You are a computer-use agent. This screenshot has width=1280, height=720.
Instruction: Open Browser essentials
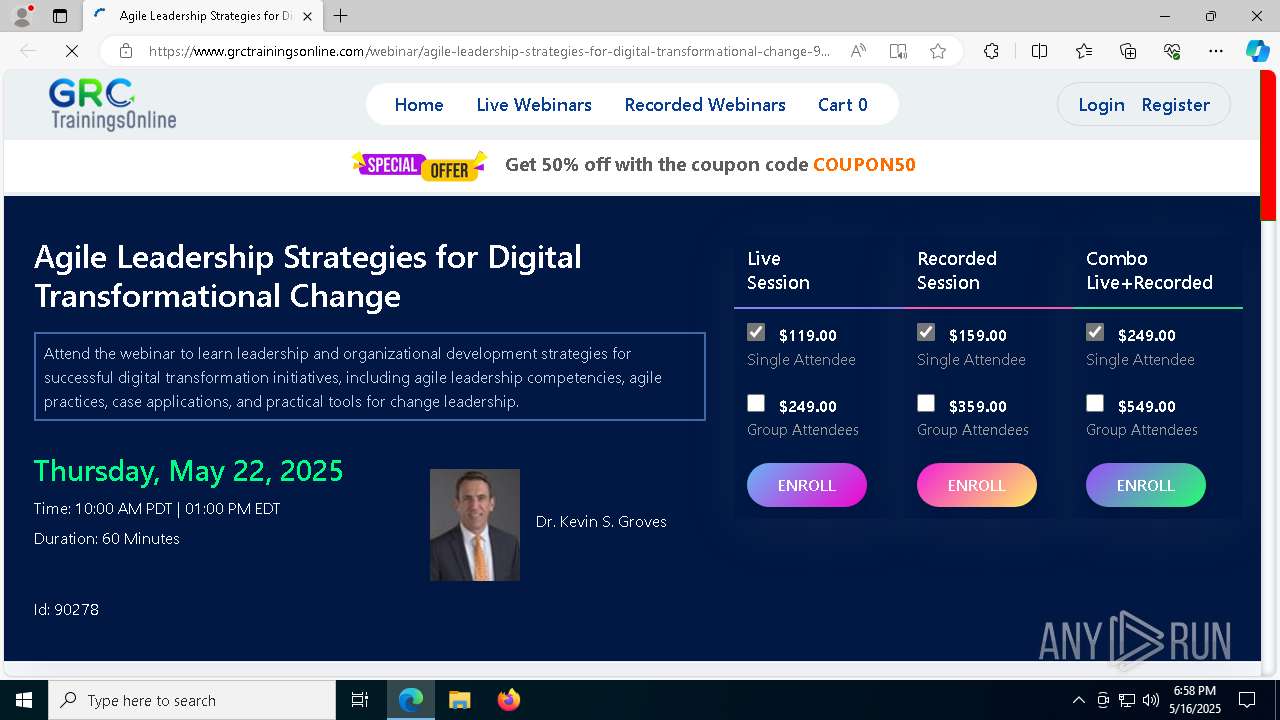tap(1172, 51)
